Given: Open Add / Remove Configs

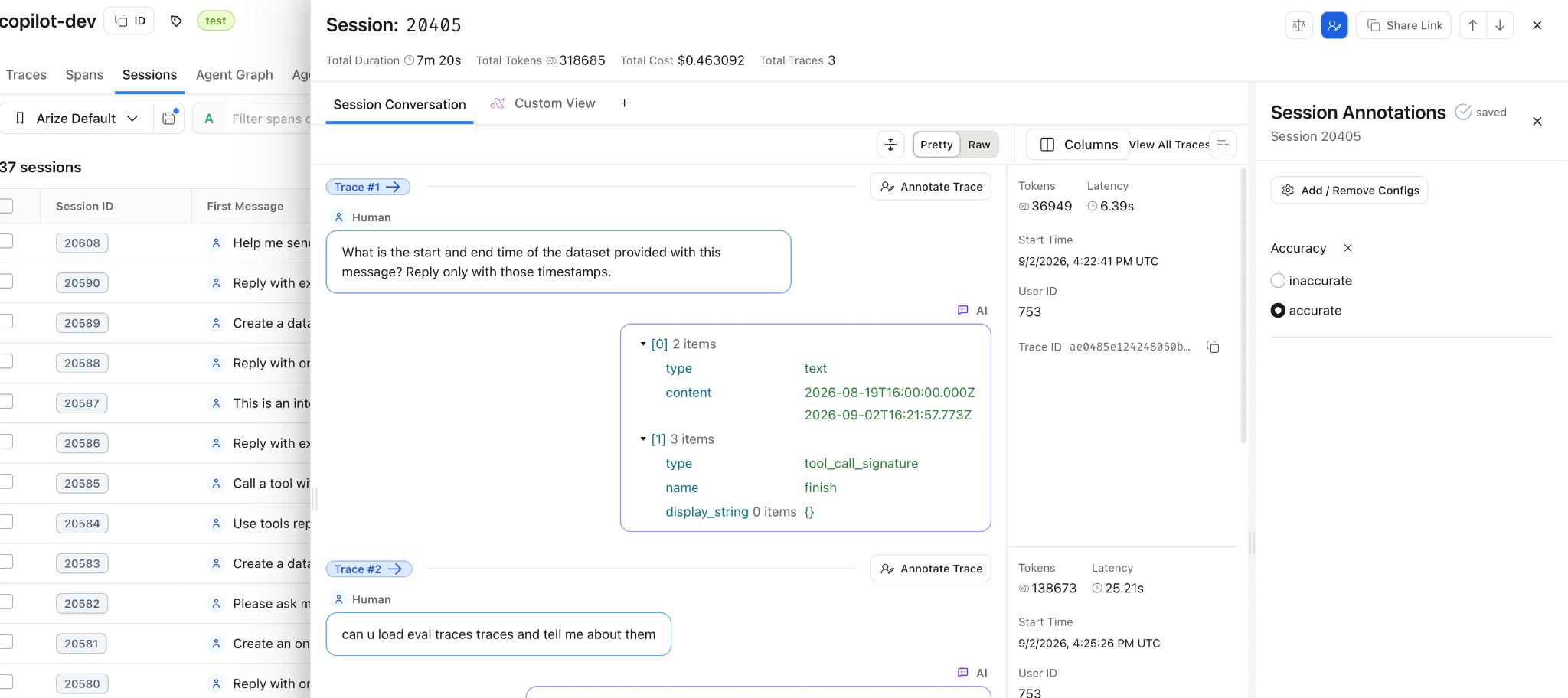Looking at the screenshot, I should (x=1349, y=191).
